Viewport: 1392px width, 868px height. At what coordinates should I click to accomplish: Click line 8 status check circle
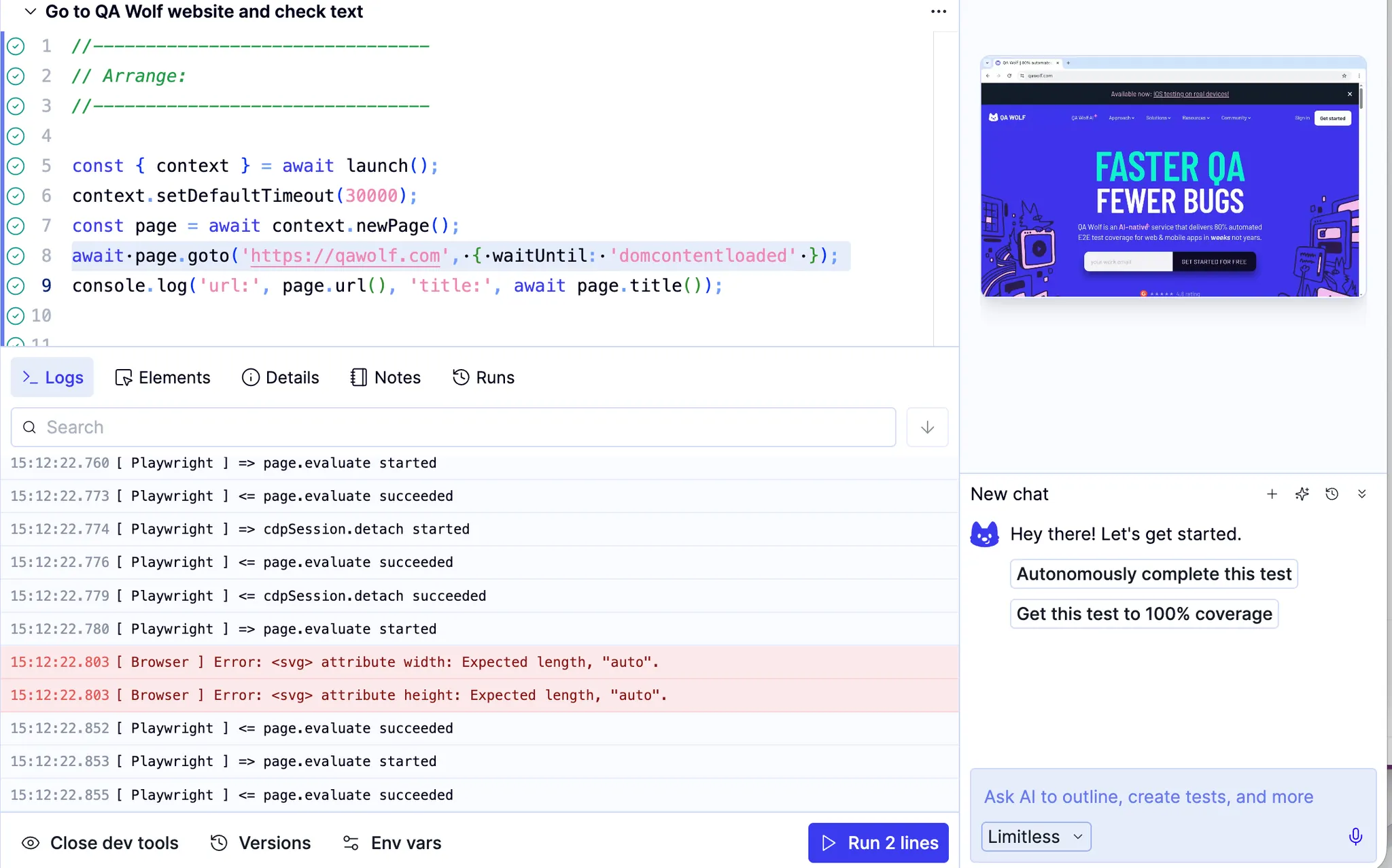(x=16, y=256)
